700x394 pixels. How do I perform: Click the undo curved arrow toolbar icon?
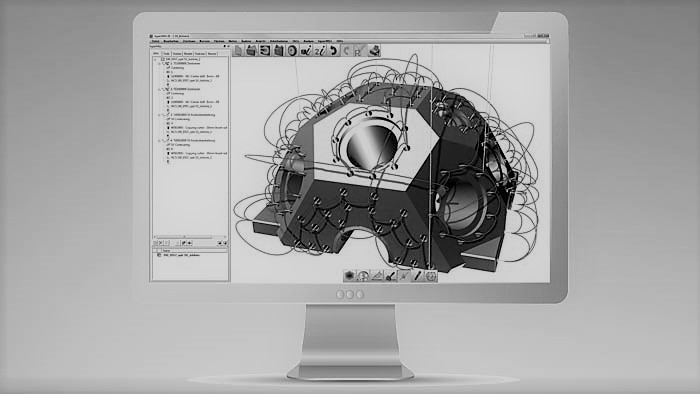333,51
